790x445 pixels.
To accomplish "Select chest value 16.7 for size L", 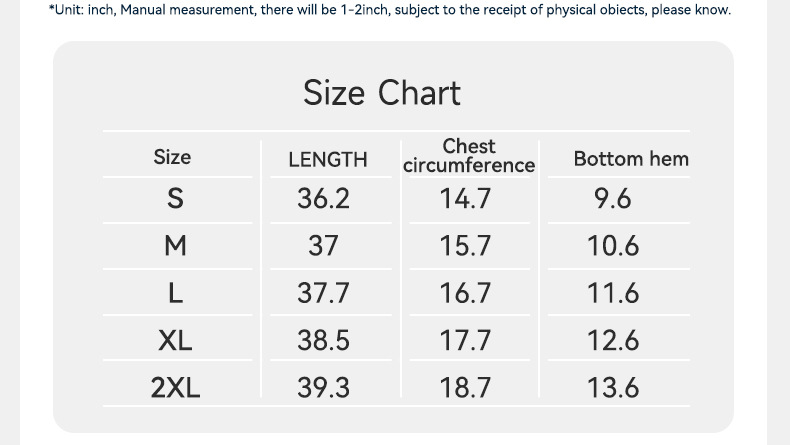I will pyautogui.click(x=465, y=293).
